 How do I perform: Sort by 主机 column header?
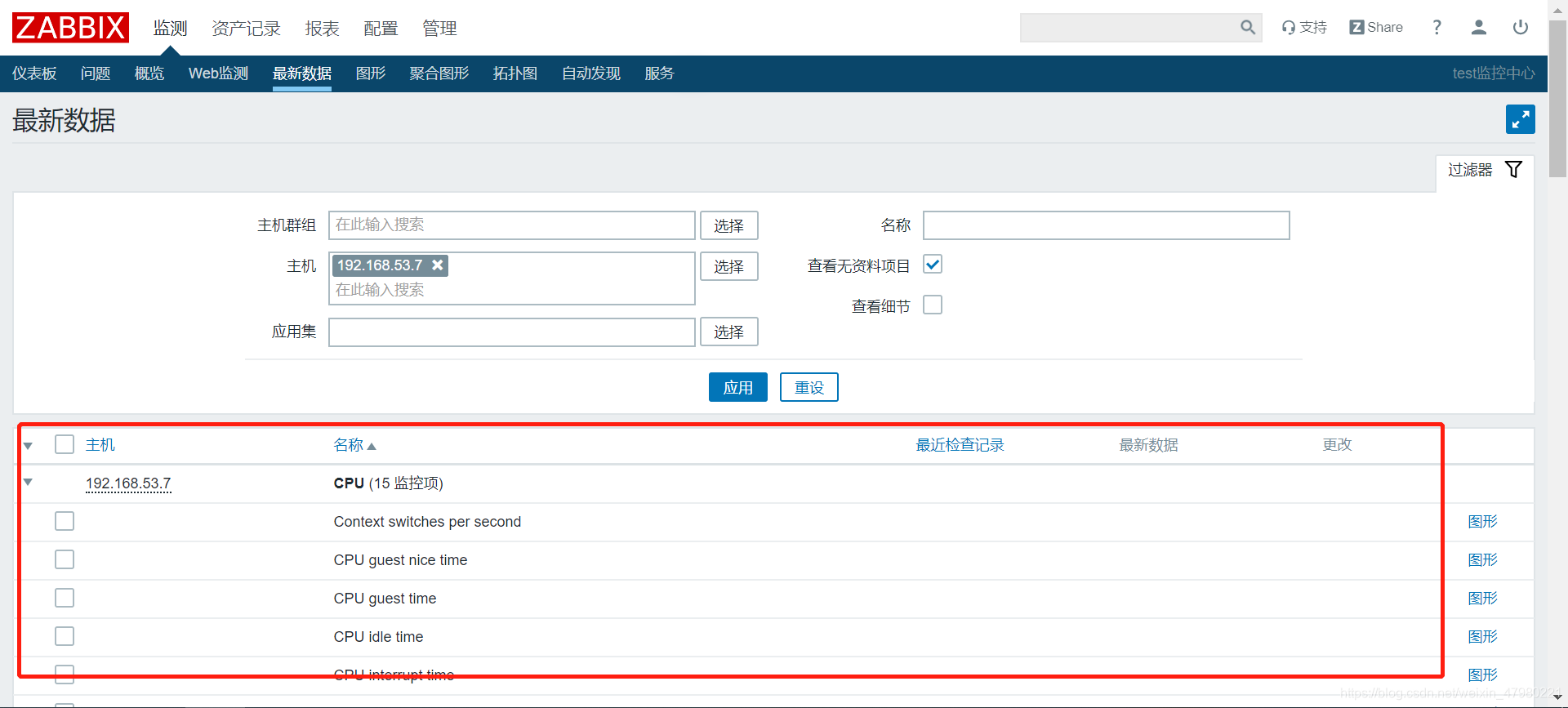(x=100, y=445)
